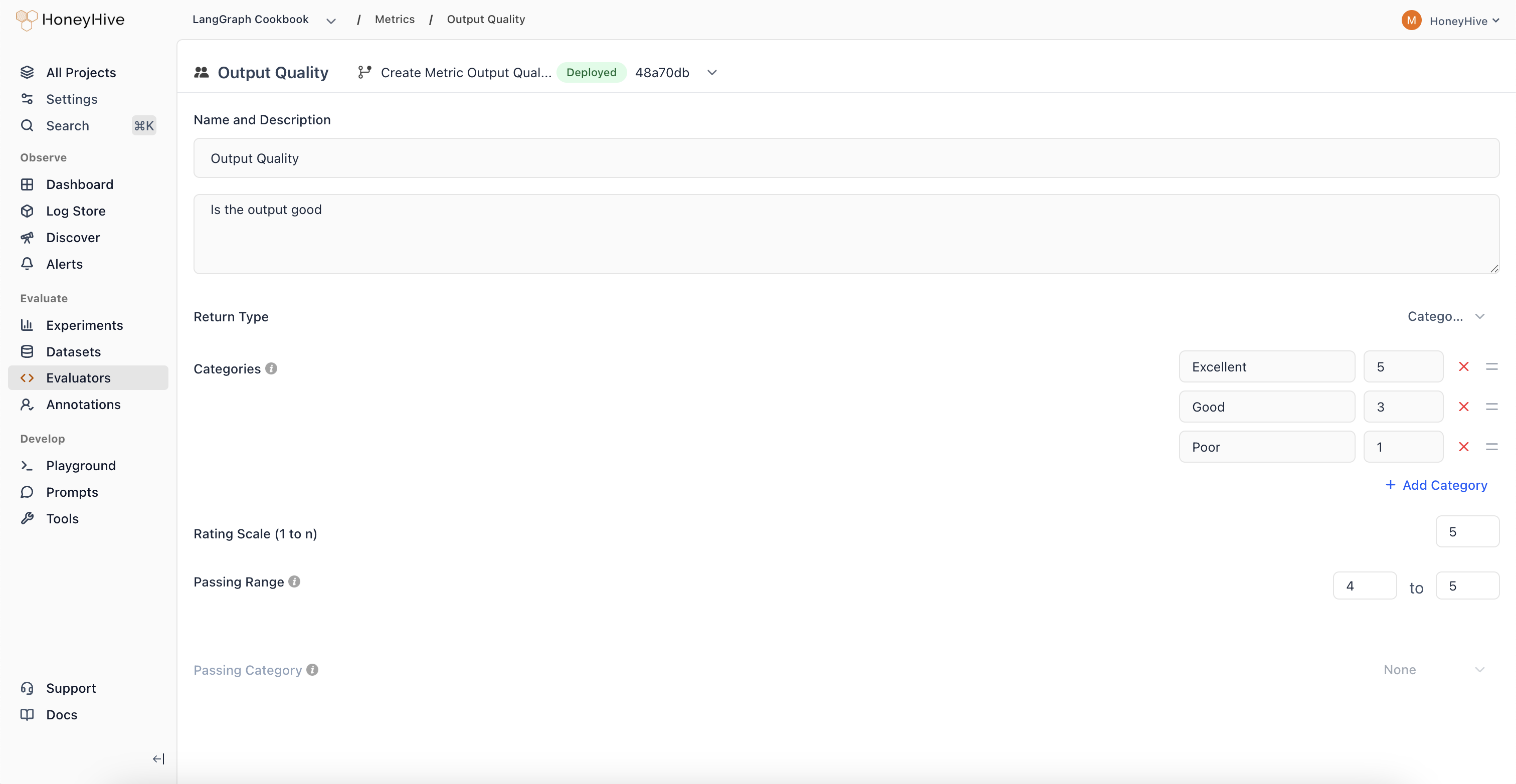The height and width of the screenshot is (784, 1516).
Task: Click the Rating Scale number field
Action: 1466,531
